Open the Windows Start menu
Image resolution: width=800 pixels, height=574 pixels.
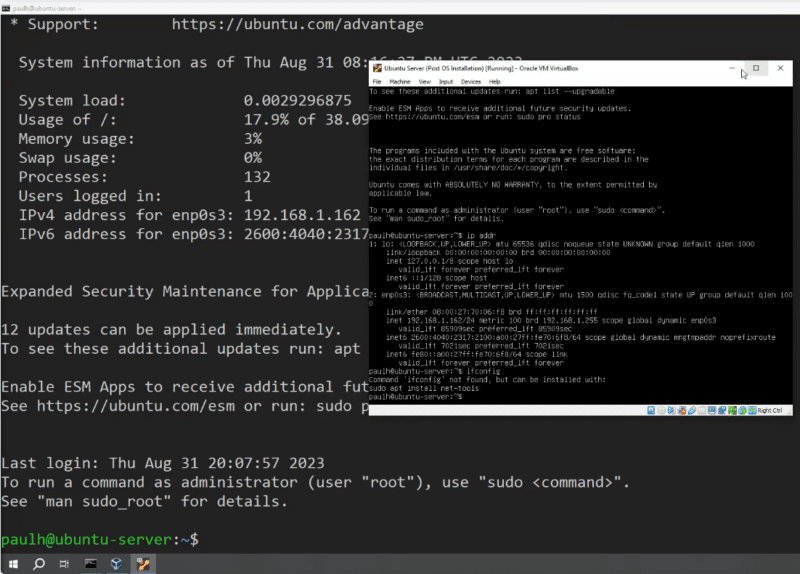click(13, 564)
